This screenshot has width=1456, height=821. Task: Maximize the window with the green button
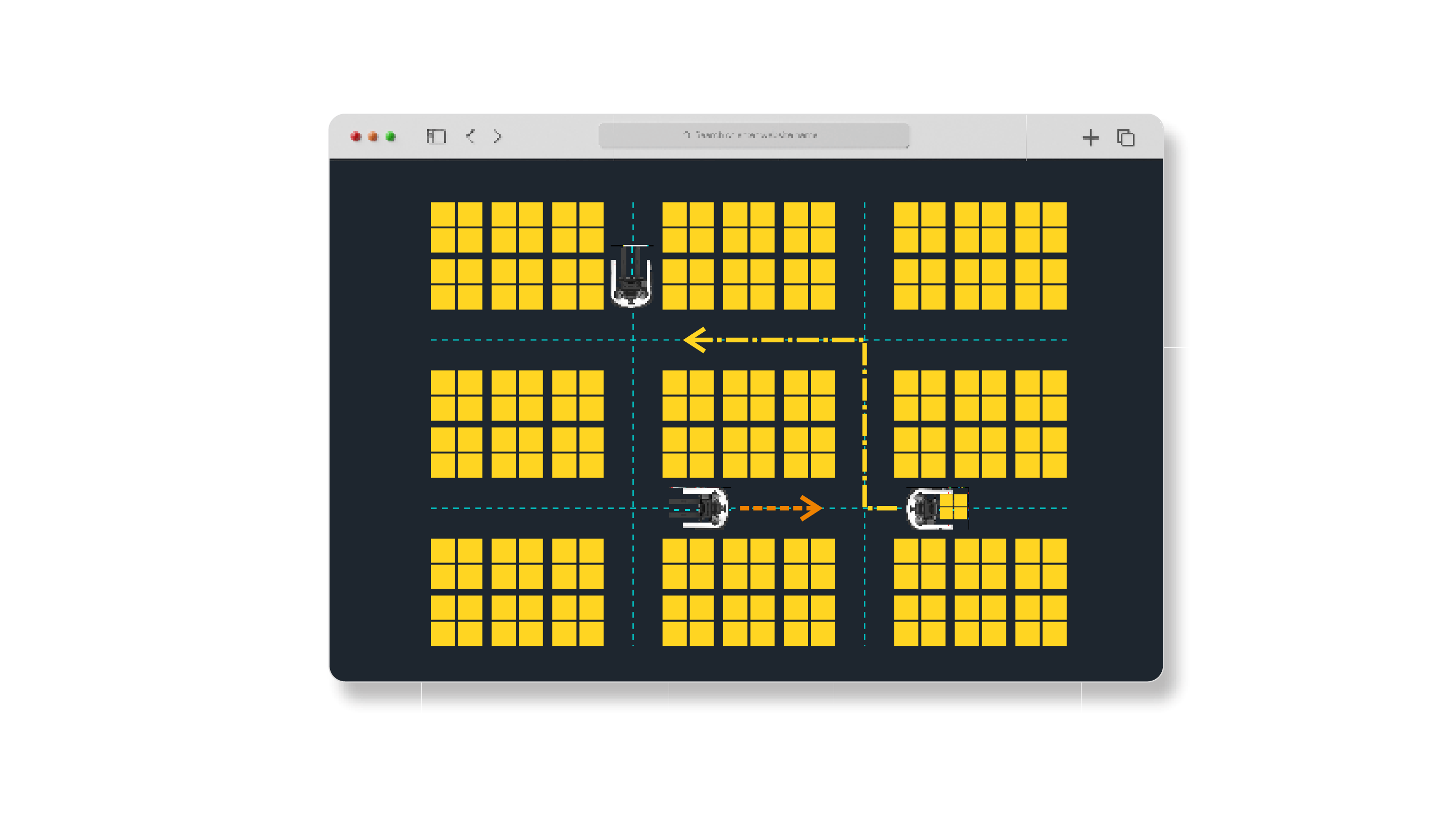click(391, 136)
